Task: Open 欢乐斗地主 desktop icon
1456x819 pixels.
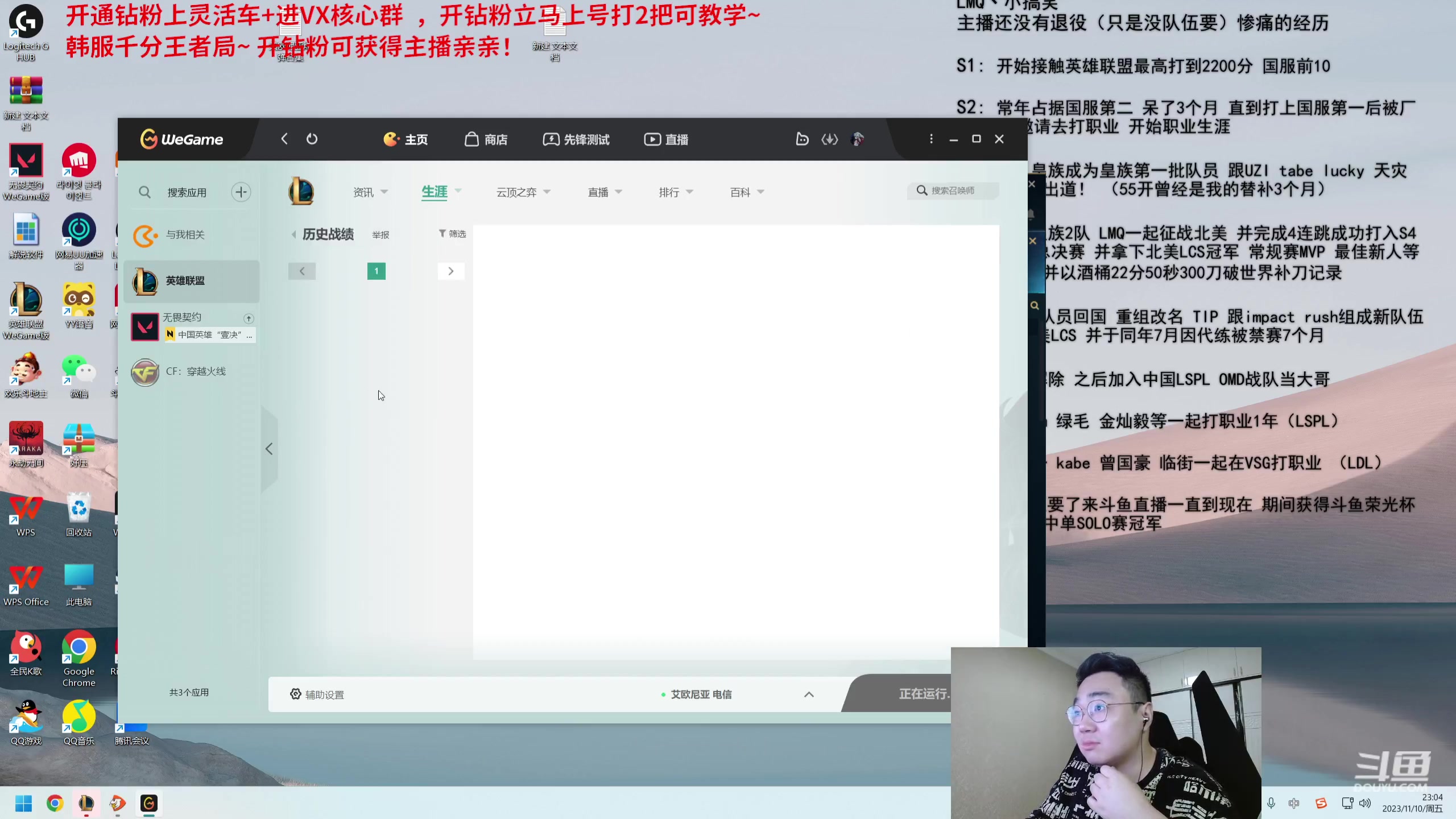Action: click(26, 375)
